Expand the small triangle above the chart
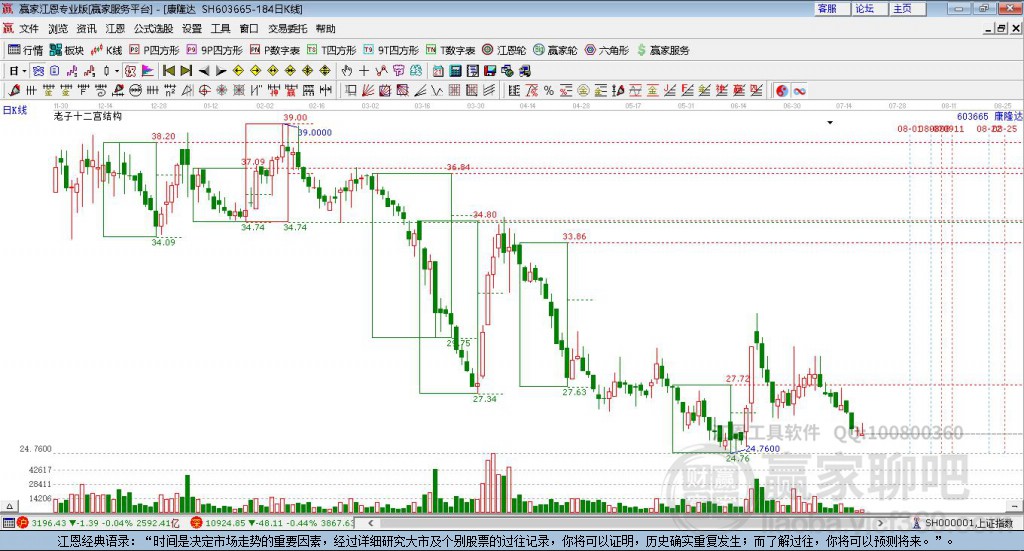 (x=830, y=123)
